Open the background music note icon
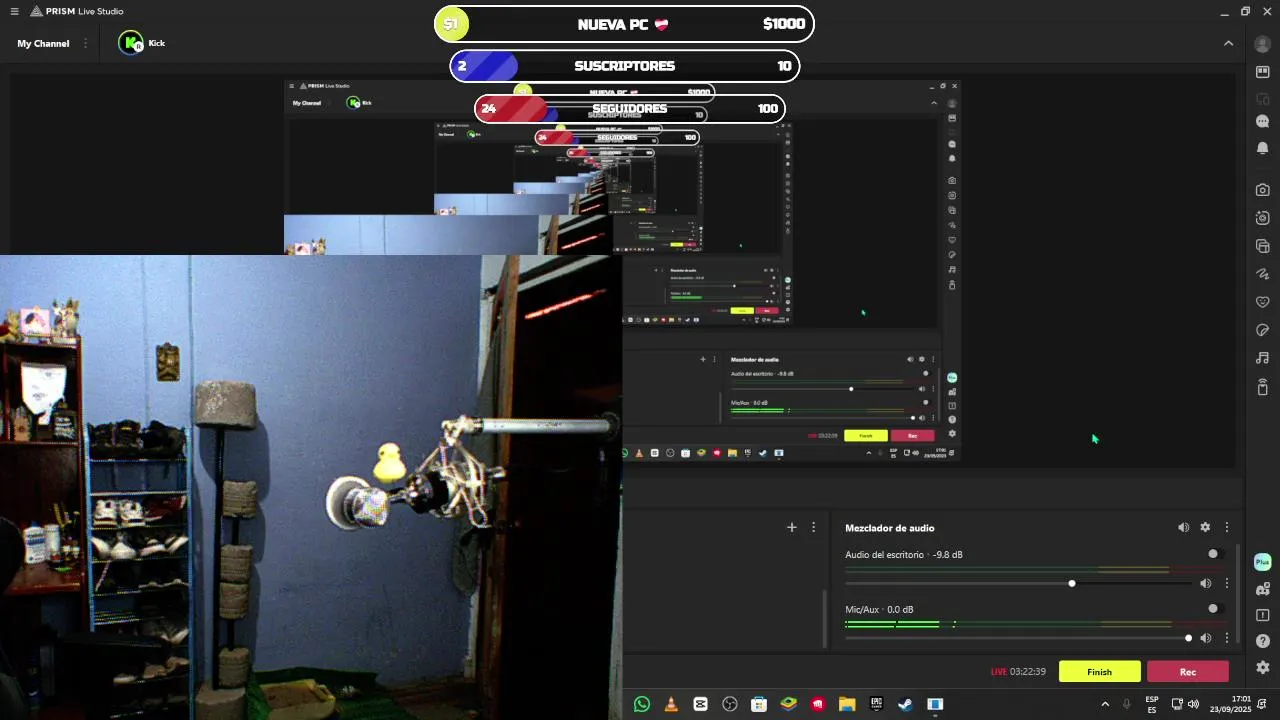 click(1262, 358)
